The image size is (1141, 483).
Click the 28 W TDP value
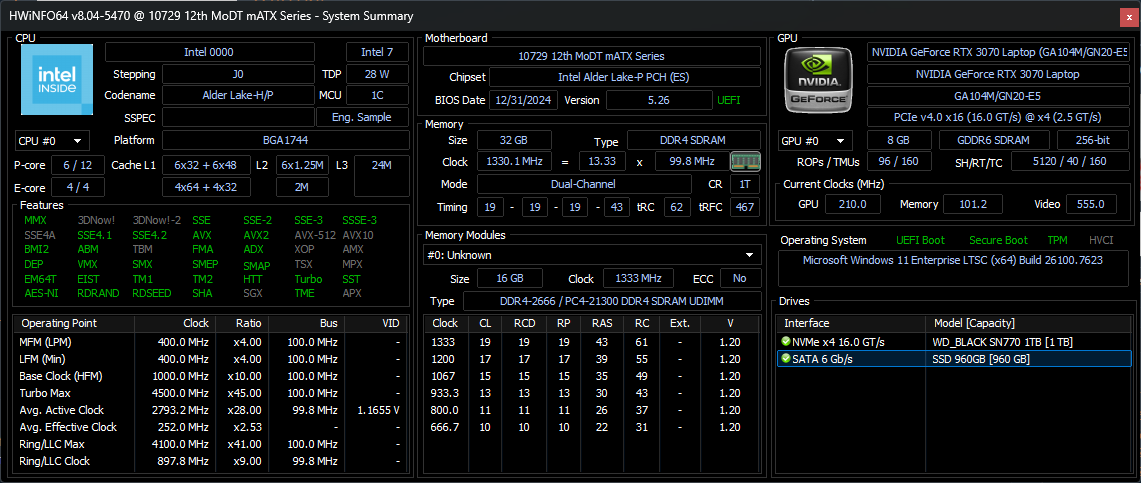coord(377,74)
